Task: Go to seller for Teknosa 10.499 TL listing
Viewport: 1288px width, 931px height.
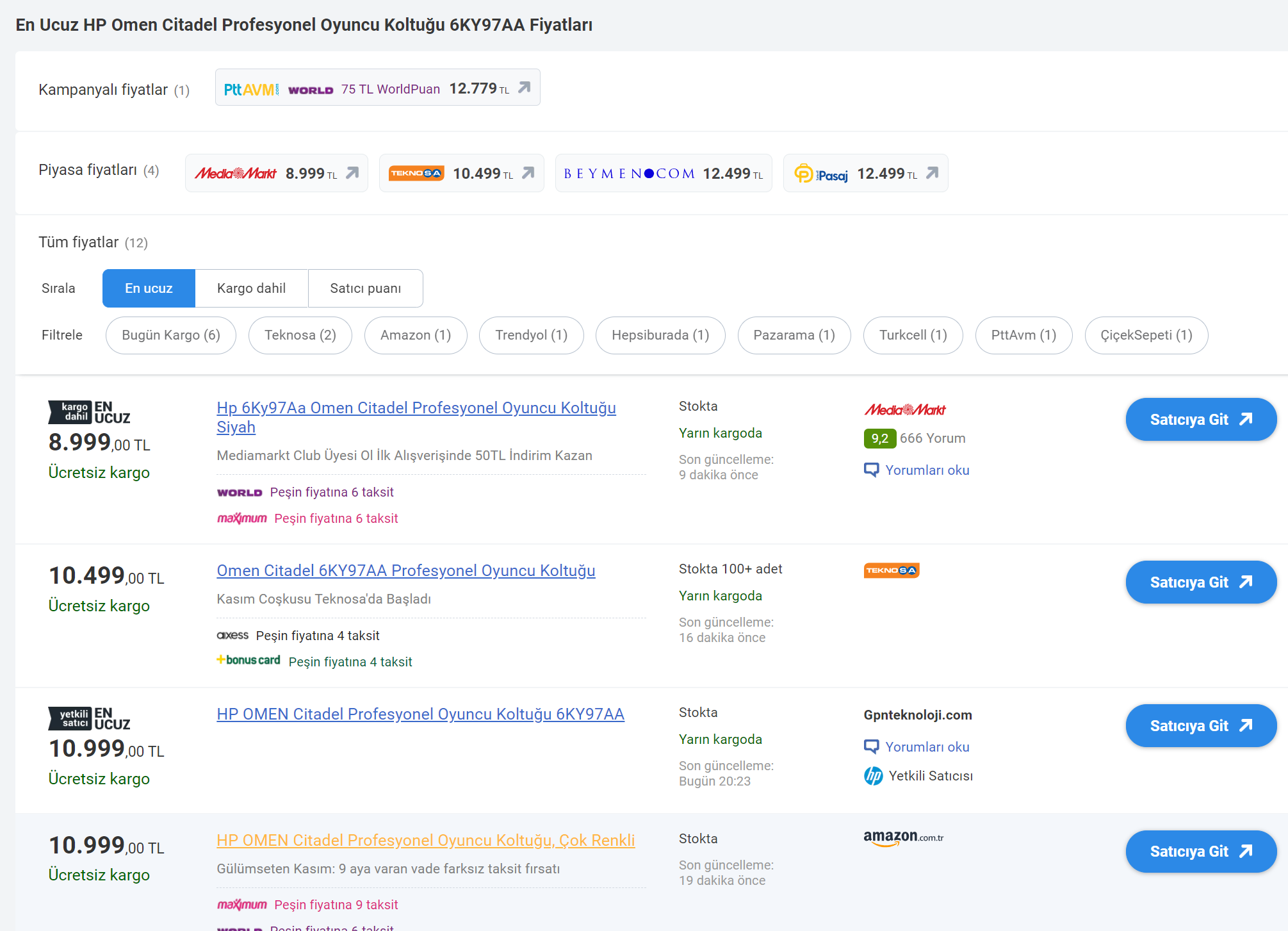Action: coord(1201,582)
